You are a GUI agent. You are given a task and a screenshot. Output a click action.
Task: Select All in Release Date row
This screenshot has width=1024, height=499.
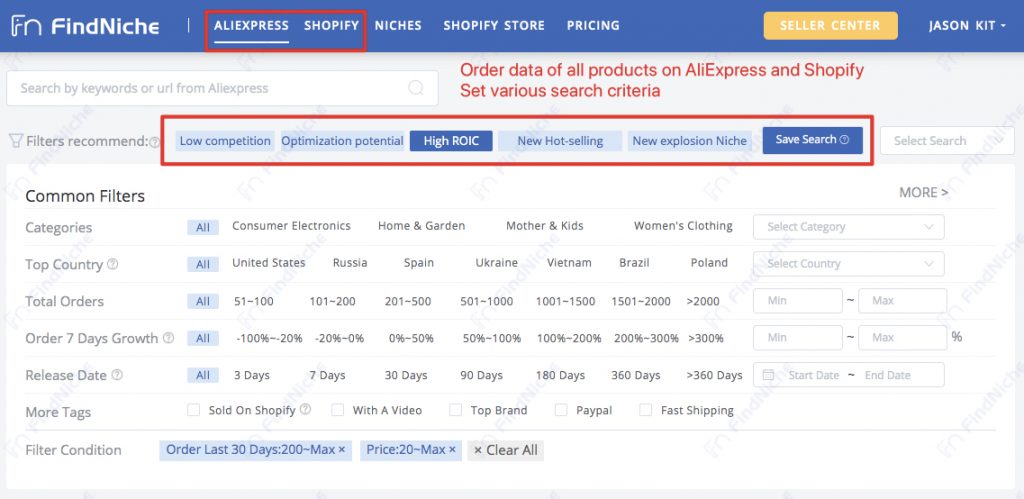tap(203, 376)
